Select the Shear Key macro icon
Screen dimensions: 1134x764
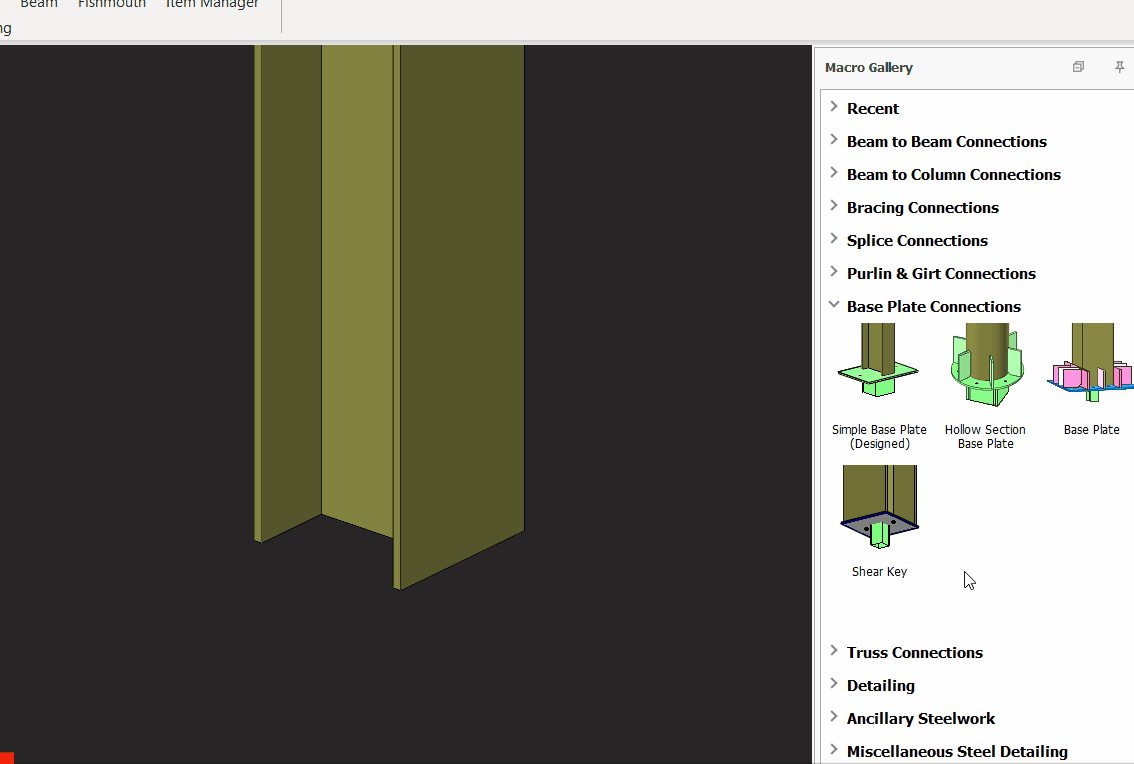(x=879, y=508)
